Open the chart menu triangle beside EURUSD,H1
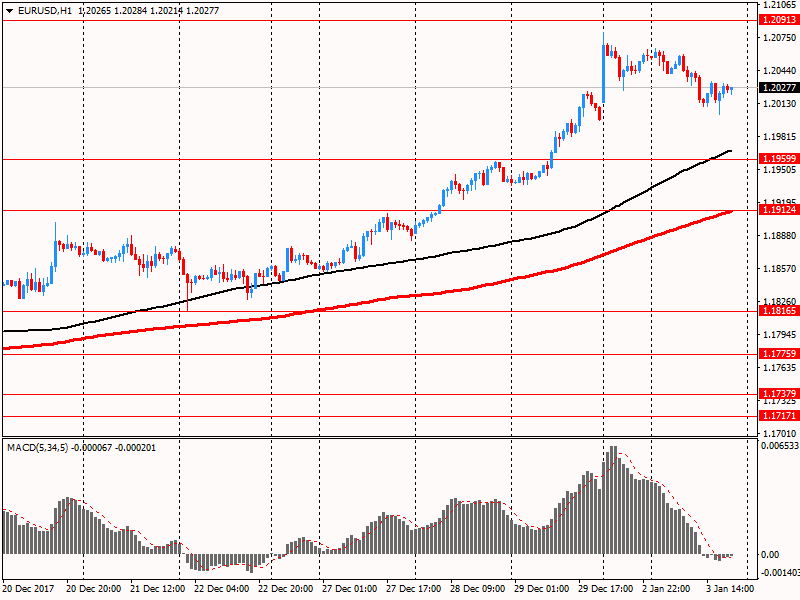This screenshot has width=800, height=600. (x=9, y=11)
